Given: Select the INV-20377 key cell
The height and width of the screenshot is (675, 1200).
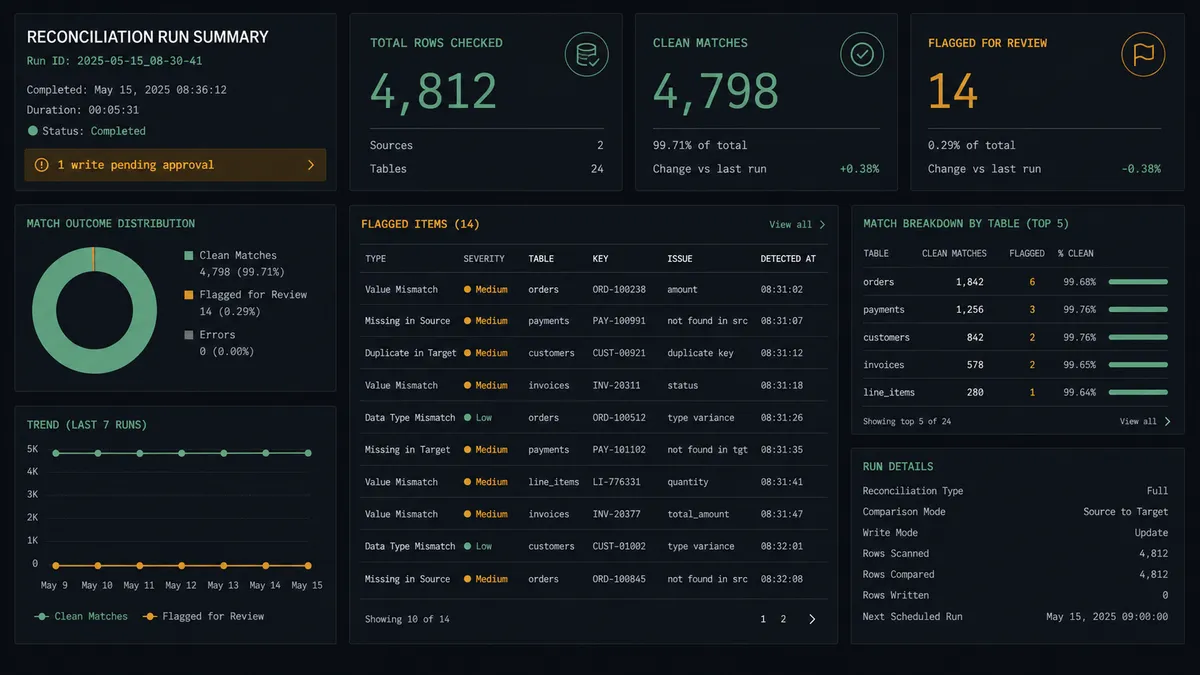Looking at the screenshot, I should tap(616, 514).
